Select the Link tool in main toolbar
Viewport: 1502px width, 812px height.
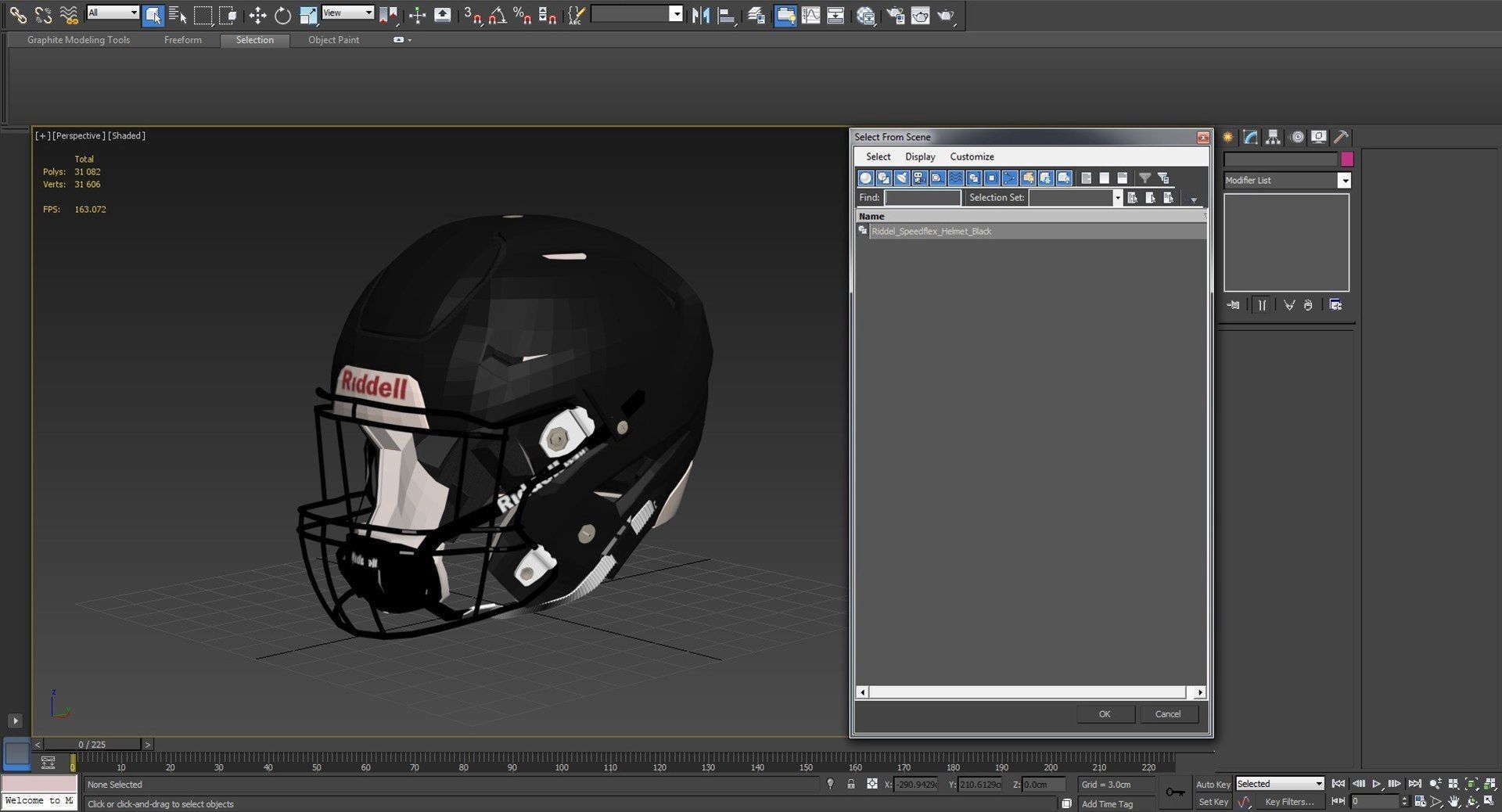(17, 14)
